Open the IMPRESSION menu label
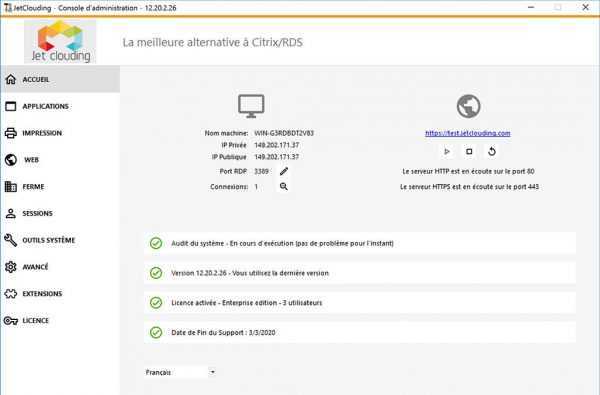Image resolution: width=600 pixels, height=395 pixels. (42, 133)
